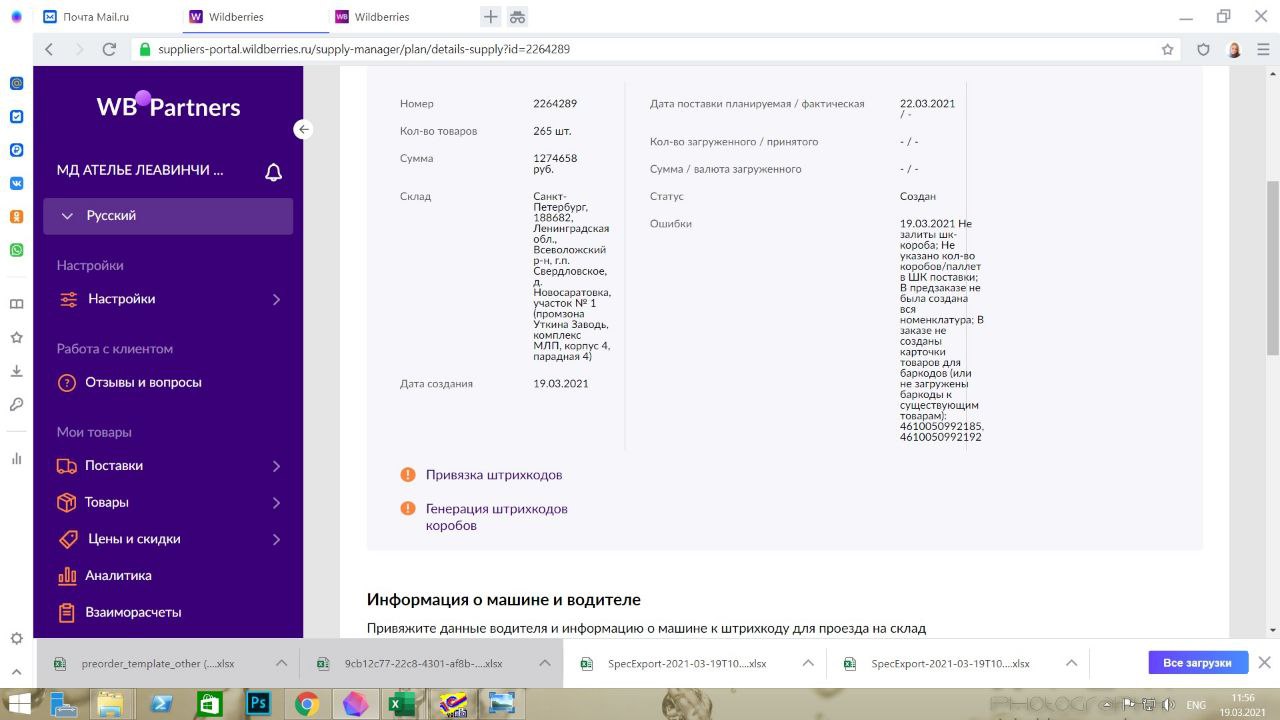This screenshot has height=720, width=1280.
Task: Open bookmarks star icon in sidebar
Action: 16,338
